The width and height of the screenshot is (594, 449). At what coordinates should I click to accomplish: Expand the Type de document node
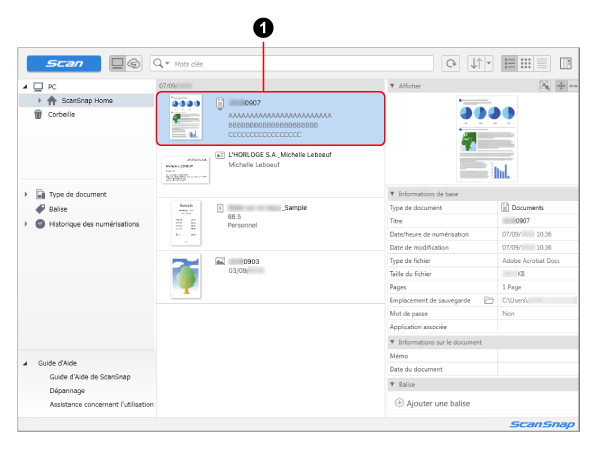click(x=25, y=194)
